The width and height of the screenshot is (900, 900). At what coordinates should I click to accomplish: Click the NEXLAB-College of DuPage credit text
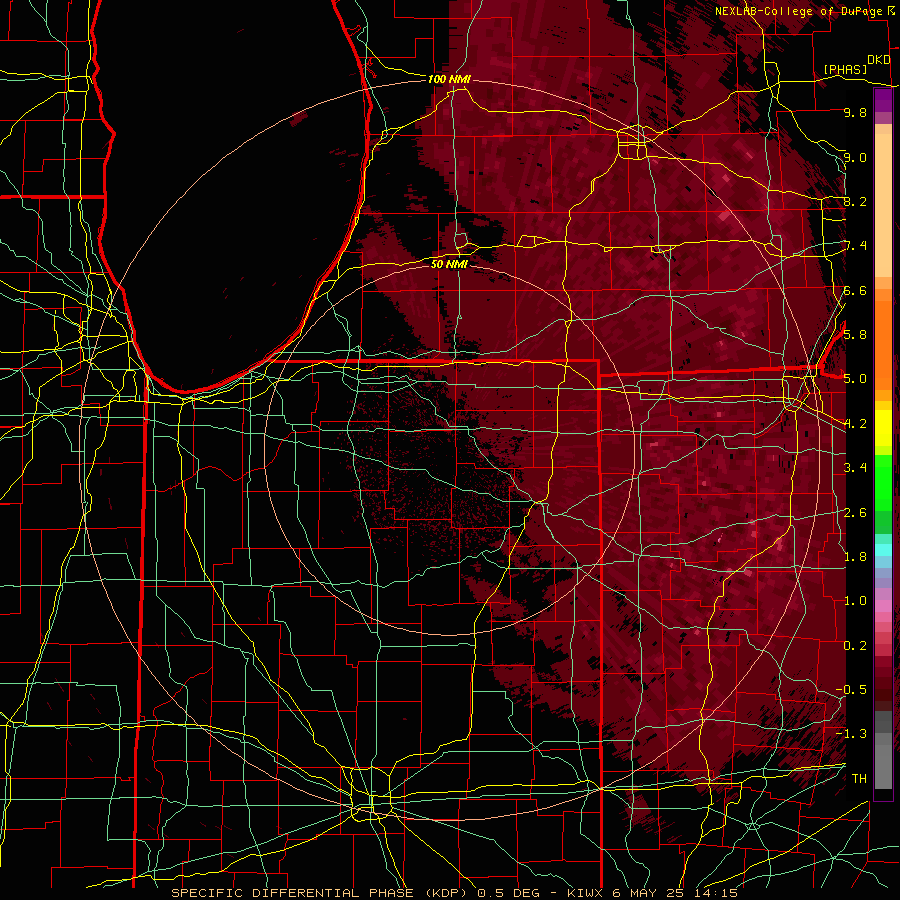[x=799, y=11]
